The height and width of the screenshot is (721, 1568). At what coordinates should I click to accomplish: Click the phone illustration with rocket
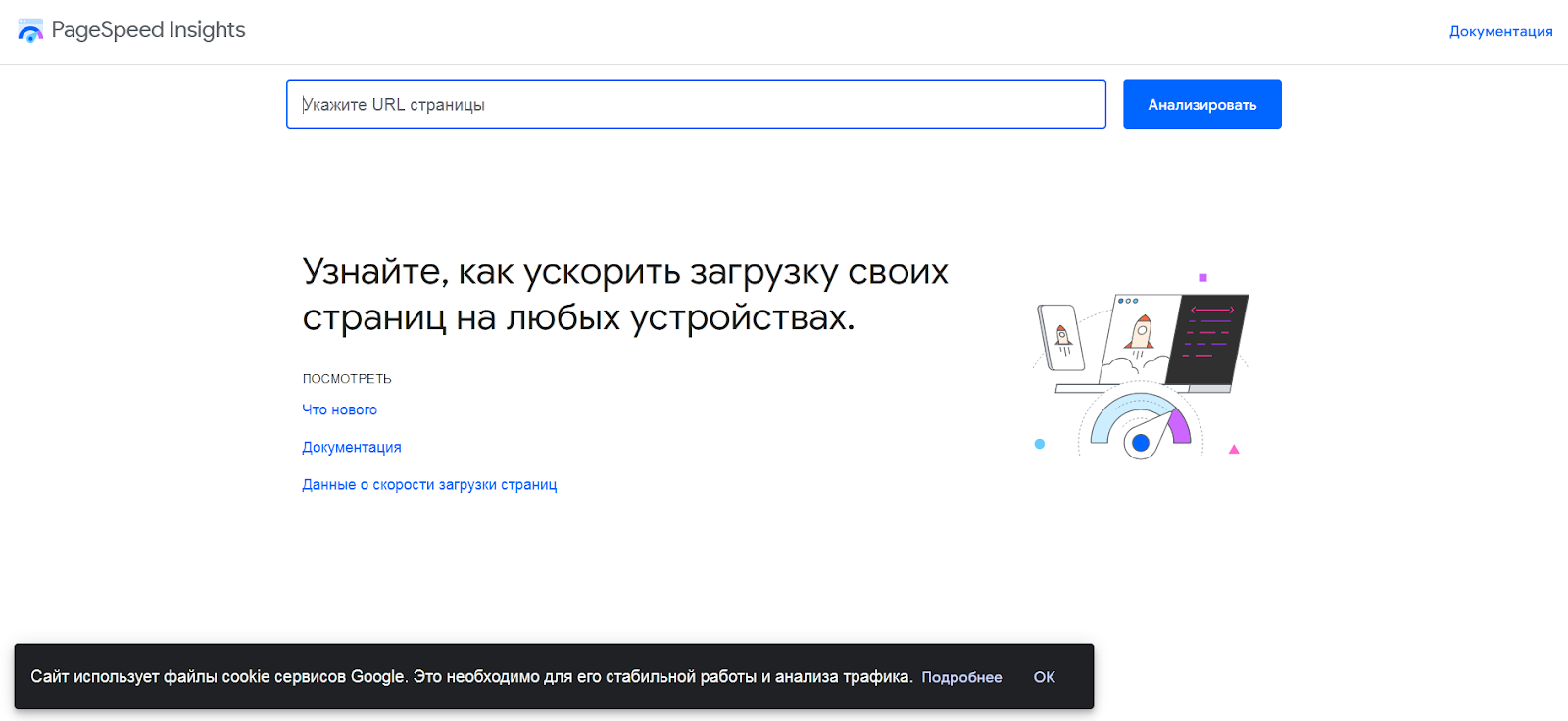click(1061, 338)
